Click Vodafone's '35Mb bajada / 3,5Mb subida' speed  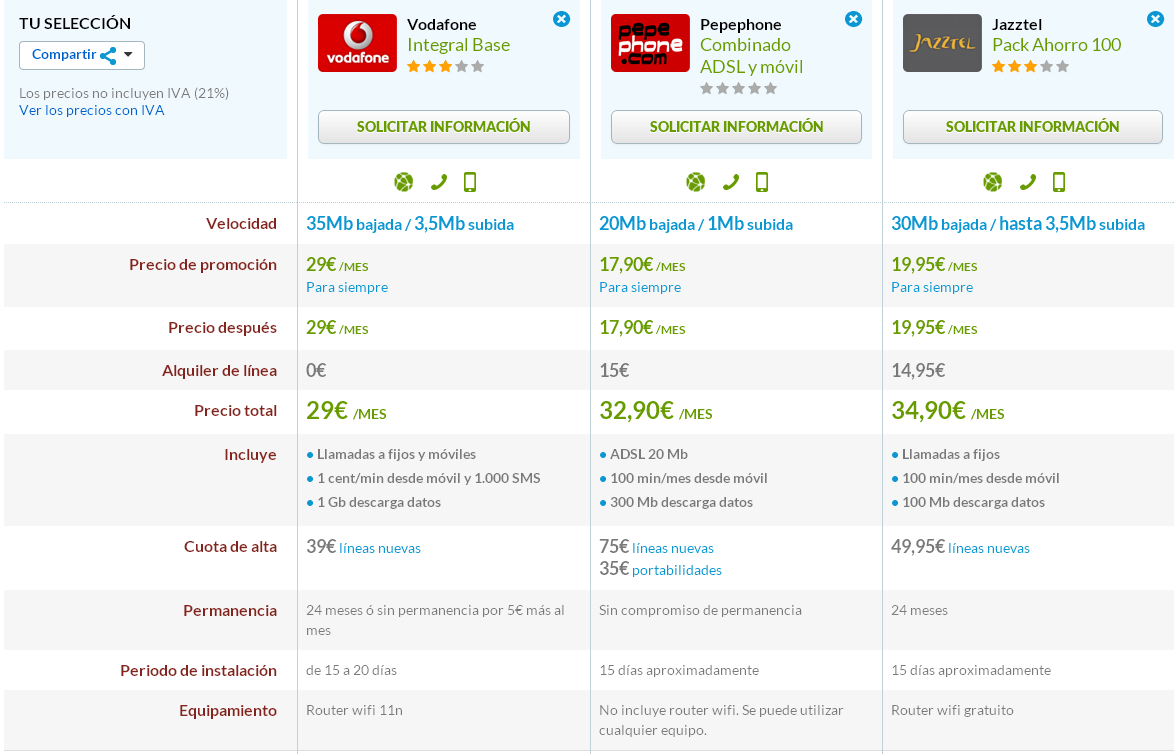(410, 224)
